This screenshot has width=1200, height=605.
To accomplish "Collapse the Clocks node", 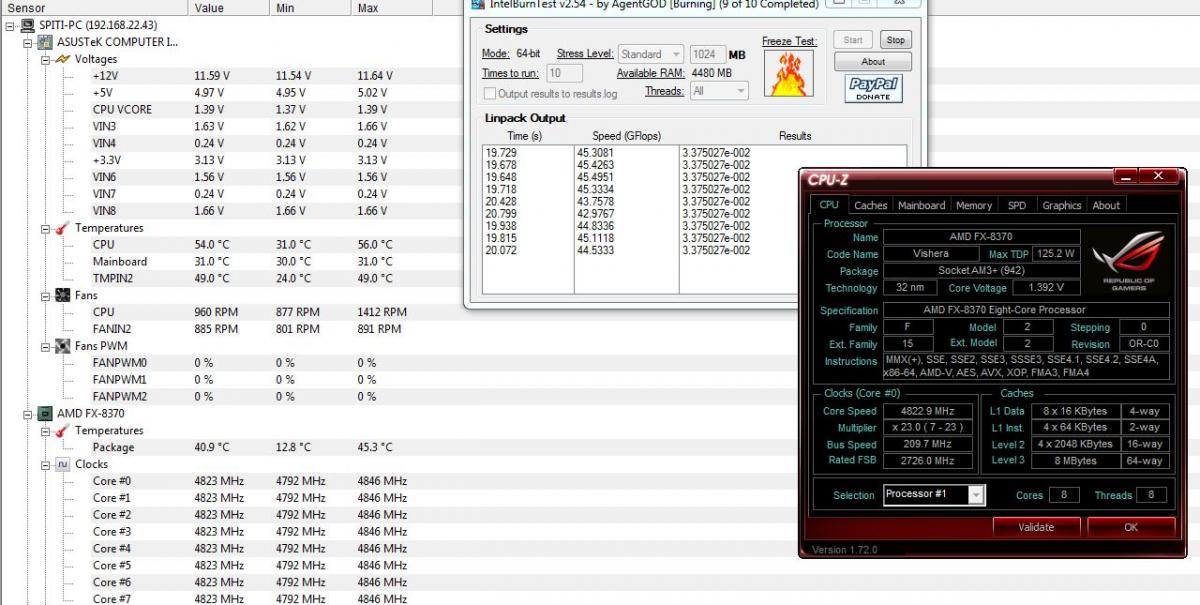I will (45, 464).
